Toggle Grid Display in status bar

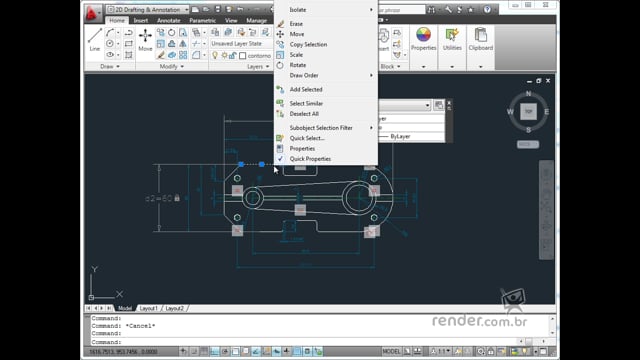click(x=204, y=351)
